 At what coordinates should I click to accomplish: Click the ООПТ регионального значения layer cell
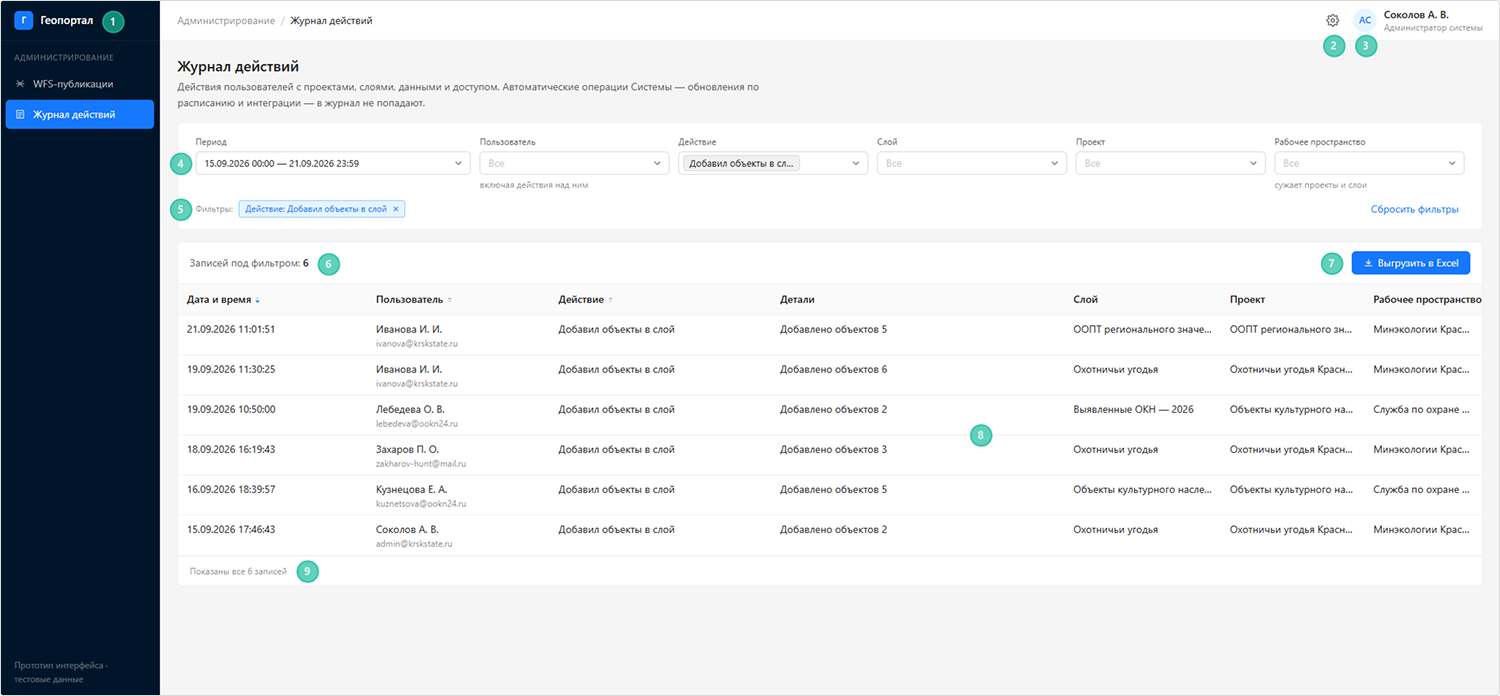1142,330
